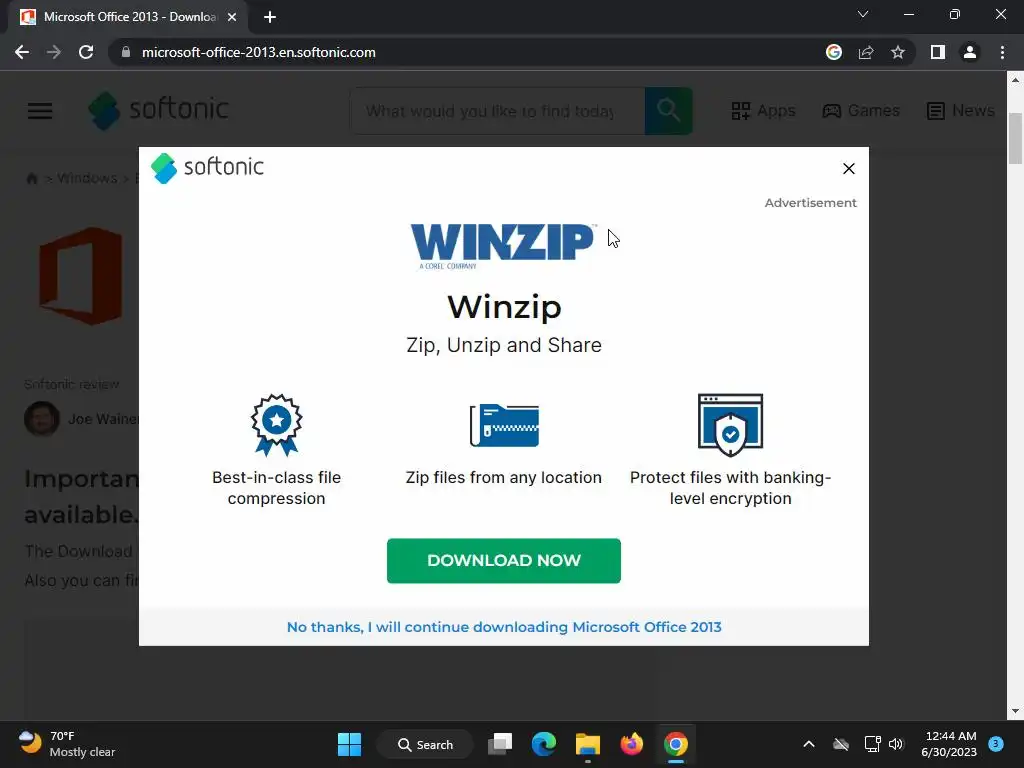Open the Apps section
Viewport: 1024px width, 768px height.
(763, 111)
